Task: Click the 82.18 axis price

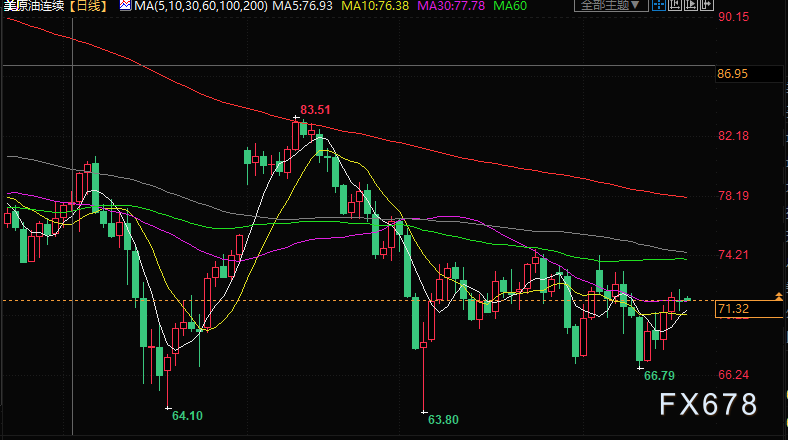Action: 734,136
